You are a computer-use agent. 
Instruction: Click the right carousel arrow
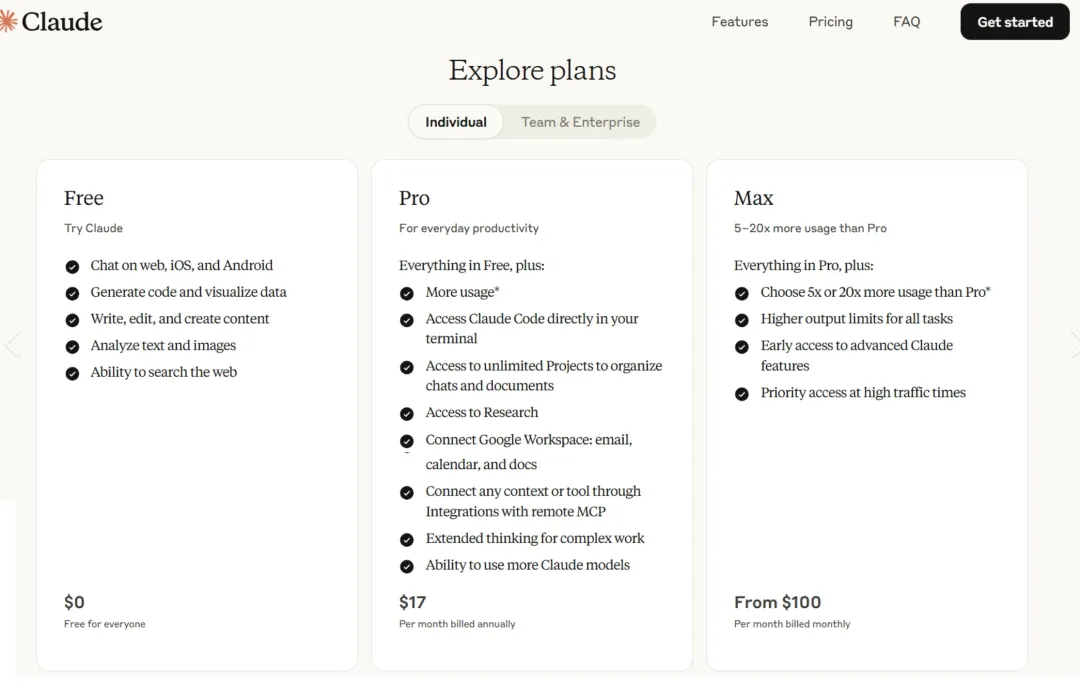[x=1074, y=343]
